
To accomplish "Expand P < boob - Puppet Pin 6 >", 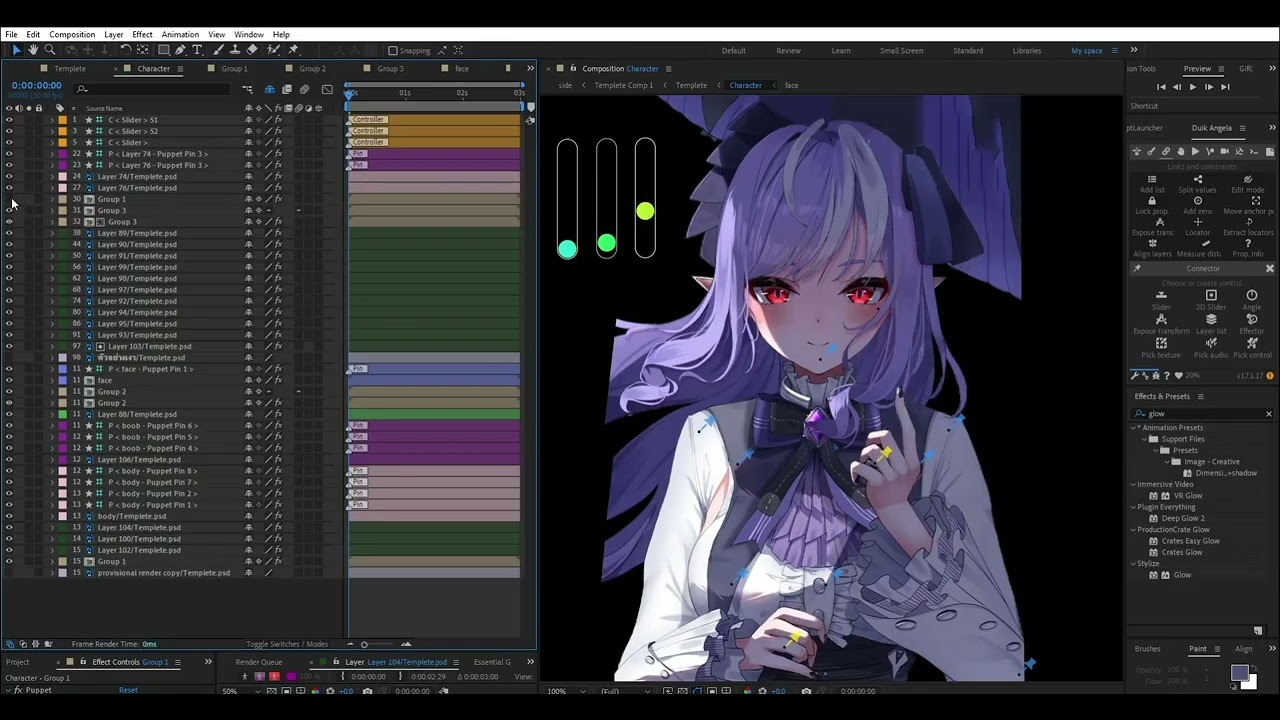I will [52, 426].
